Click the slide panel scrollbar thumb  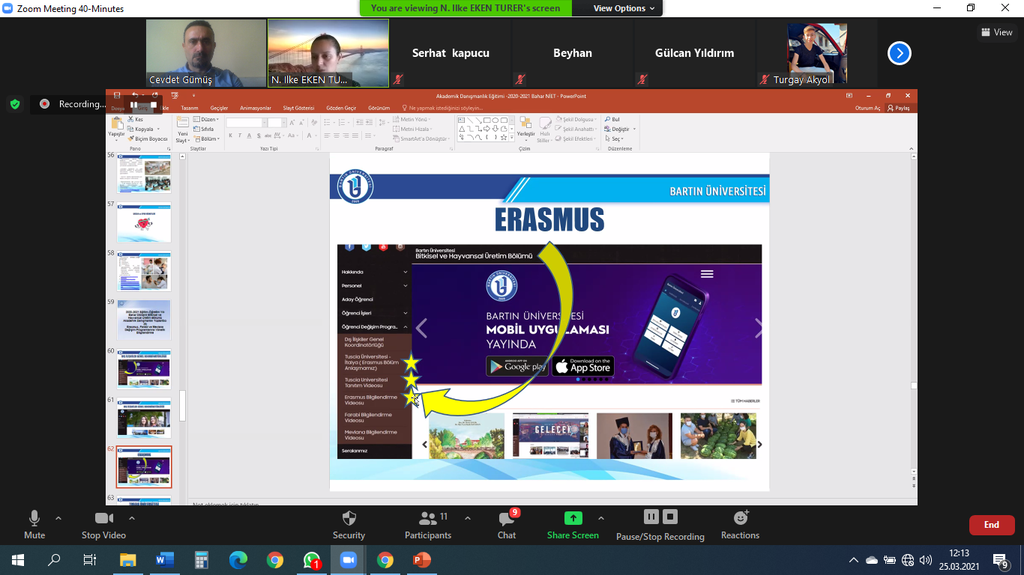(x=182, y=406)
